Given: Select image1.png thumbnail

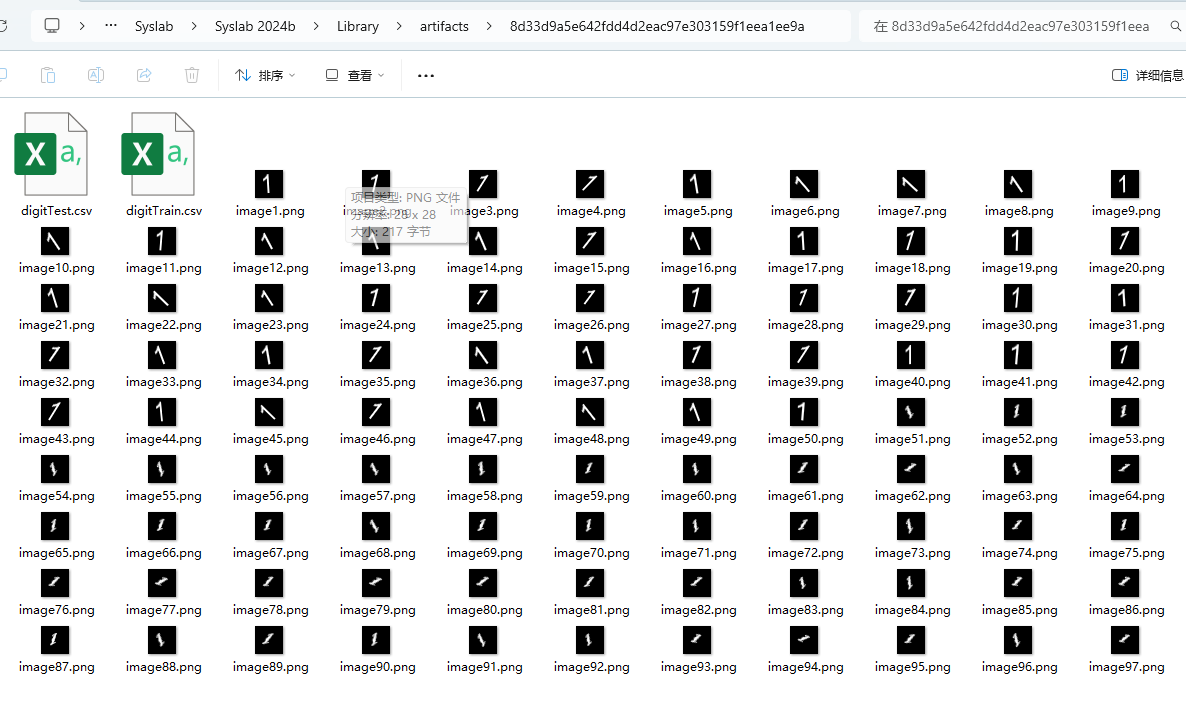Looking at the screenshot, I should [268, 184].
